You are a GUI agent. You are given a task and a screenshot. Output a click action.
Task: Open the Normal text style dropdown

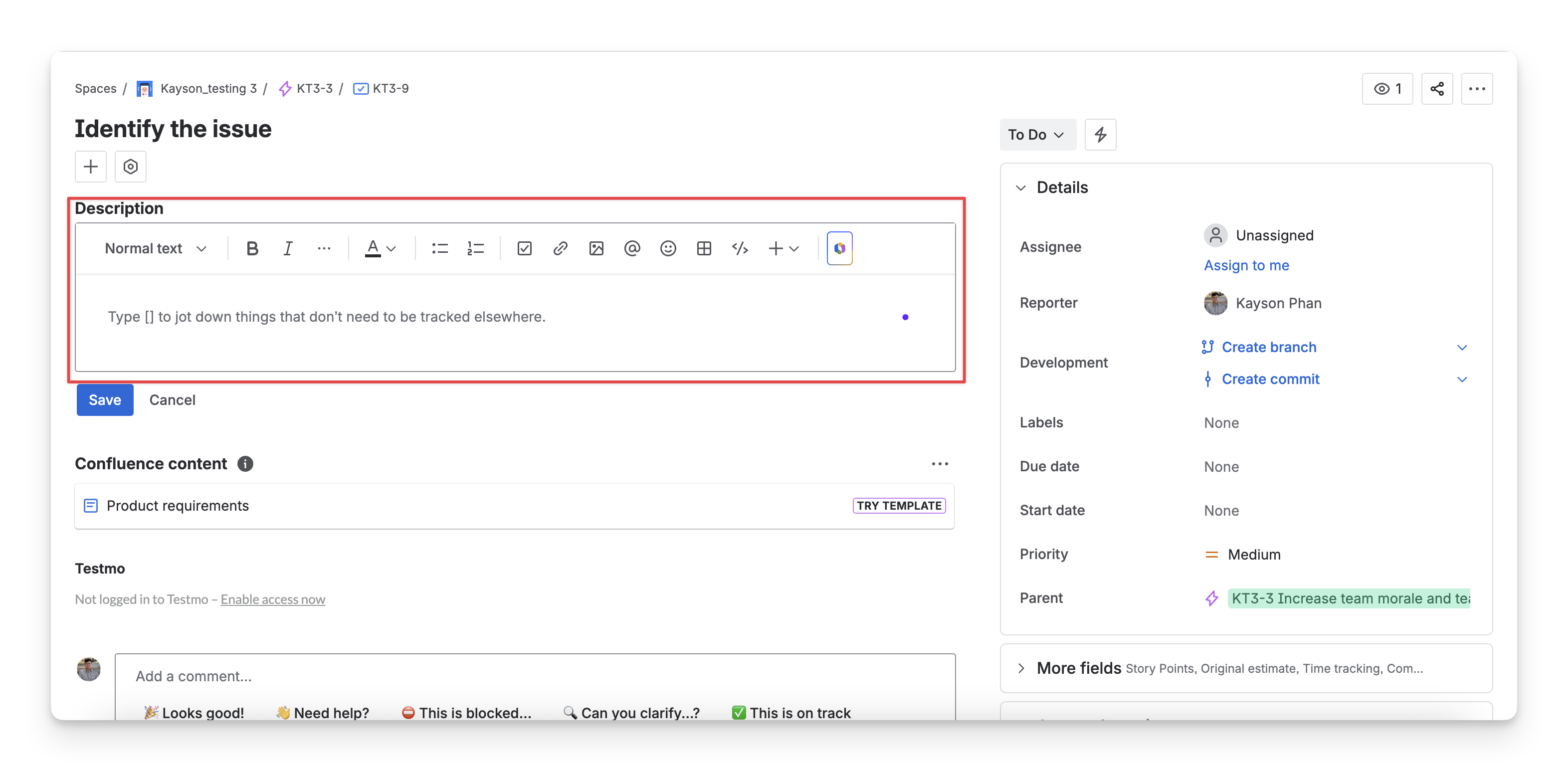point(155,248)
